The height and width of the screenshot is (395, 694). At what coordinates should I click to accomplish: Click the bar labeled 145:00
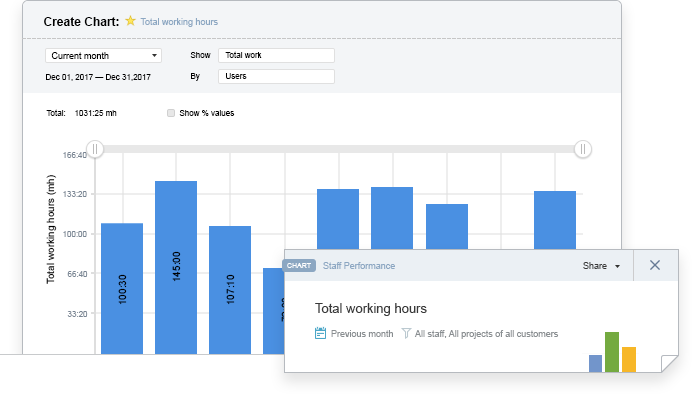(x=176, y=267)
